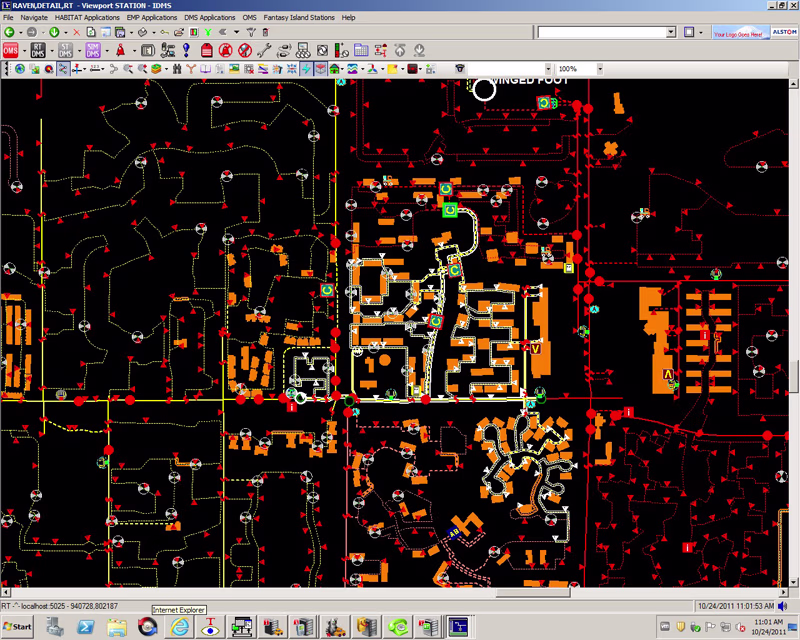Expand the layers stack dropdown arrow
This screenshot has height=640, width=800.
(166, 69)
